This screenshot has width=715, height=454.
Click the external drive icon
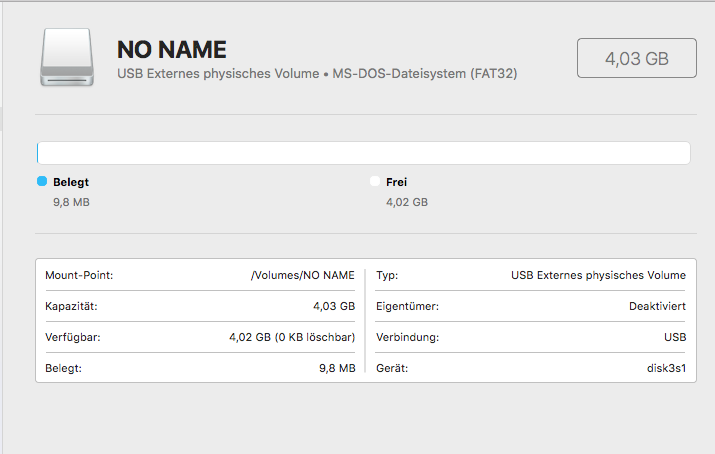[x=67, y=57]
